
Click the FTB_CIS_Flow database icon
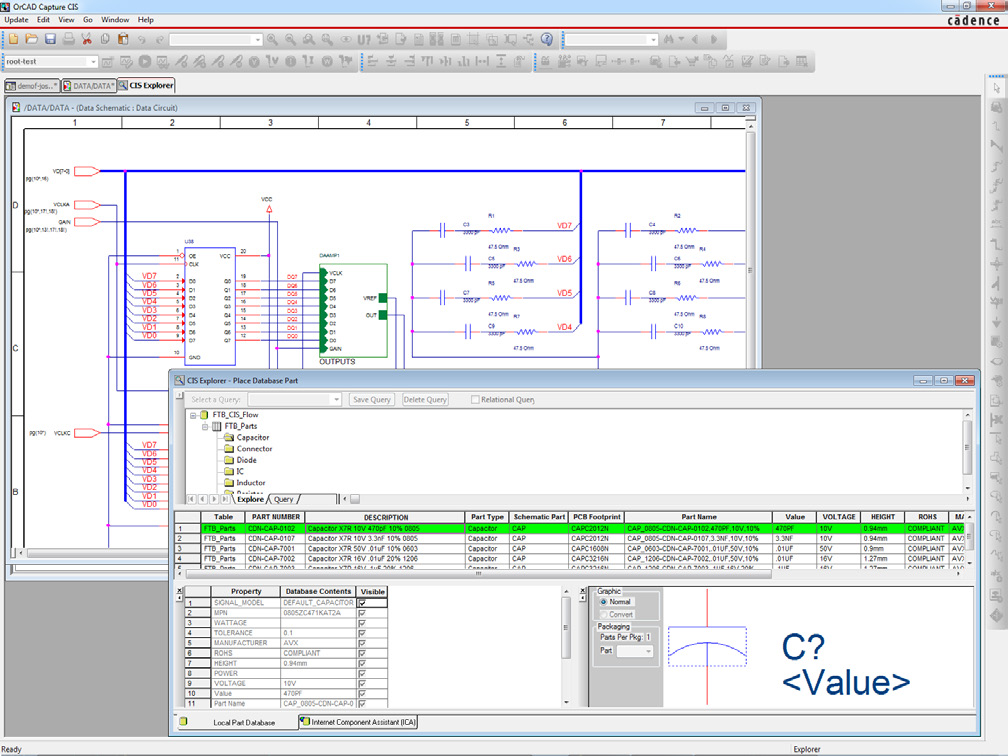[204, 415]
